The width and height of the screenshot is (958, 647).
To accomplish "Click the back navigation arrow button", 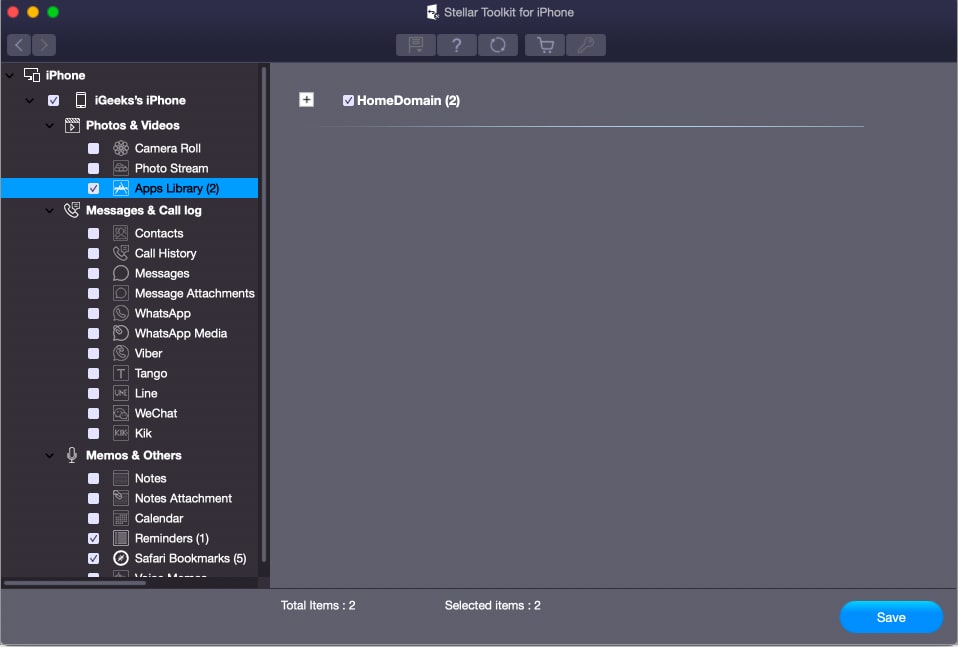I will (19, 45).
